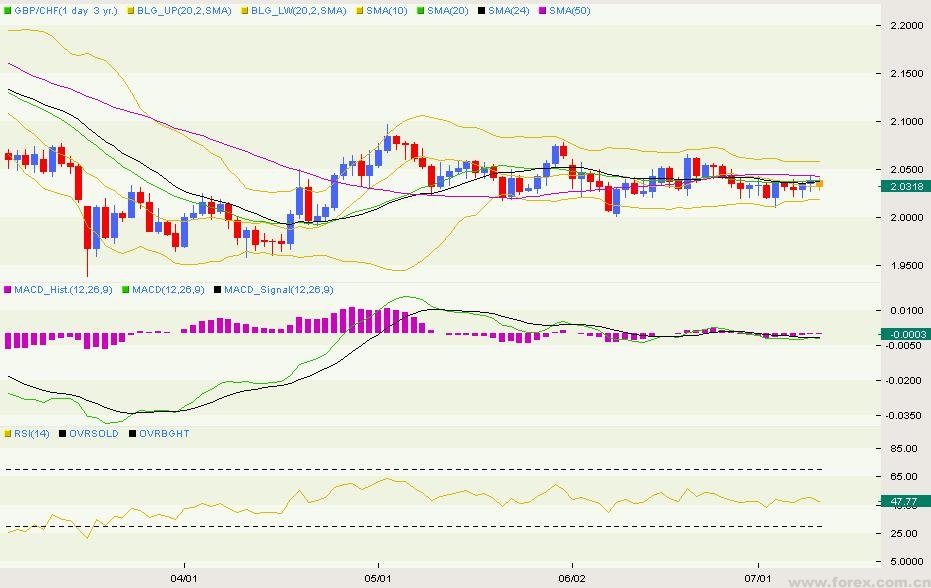Click the RSI(14) legend label
This screenshot has height=588, width=931.
(32, 433)
